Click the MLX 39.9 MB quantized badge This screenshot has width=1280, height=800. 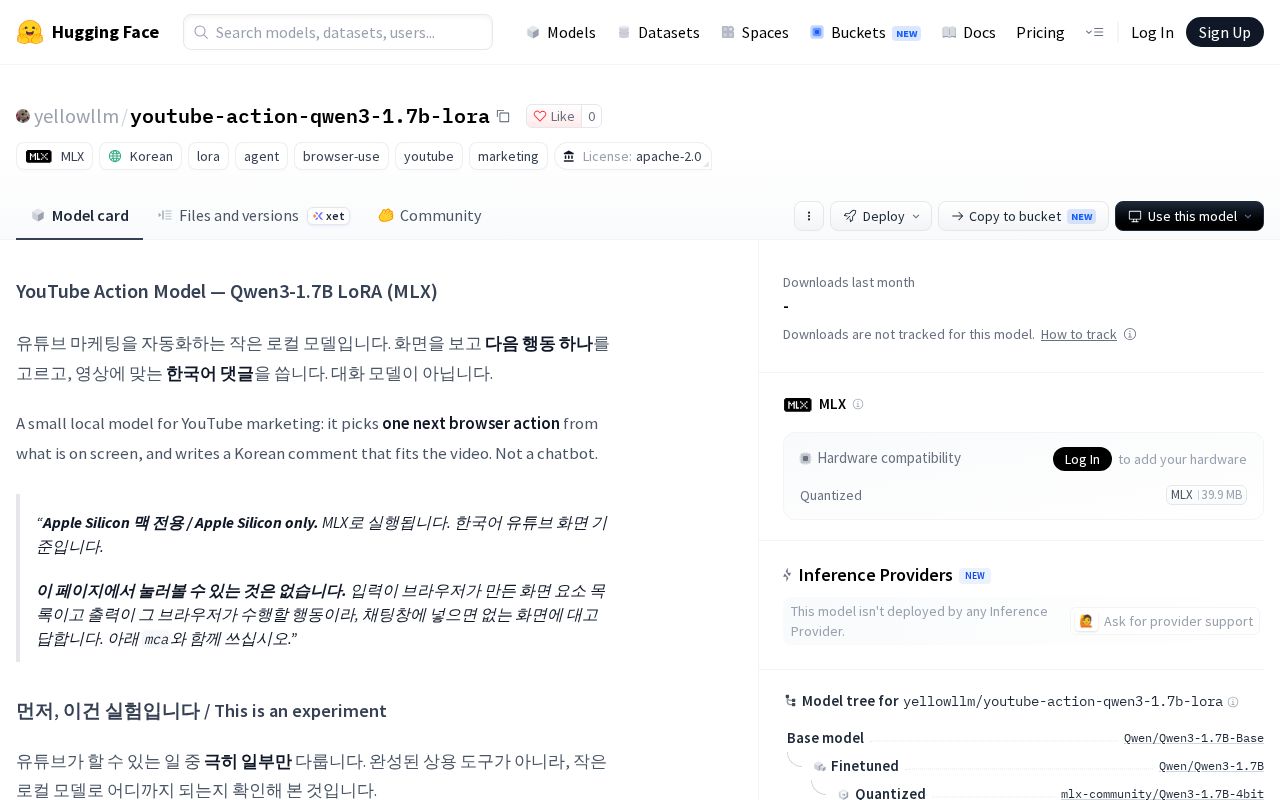click(1206, 495)
